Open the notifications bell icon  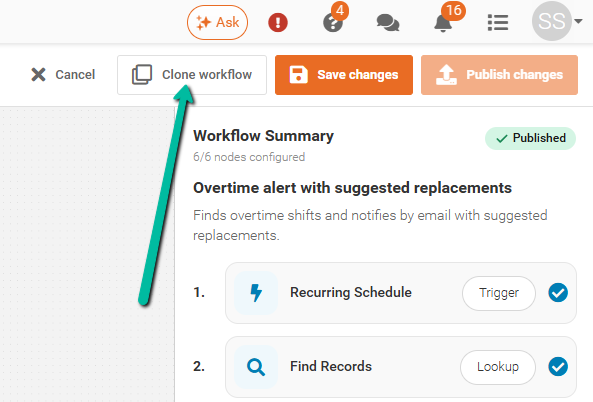coord(443,23)
